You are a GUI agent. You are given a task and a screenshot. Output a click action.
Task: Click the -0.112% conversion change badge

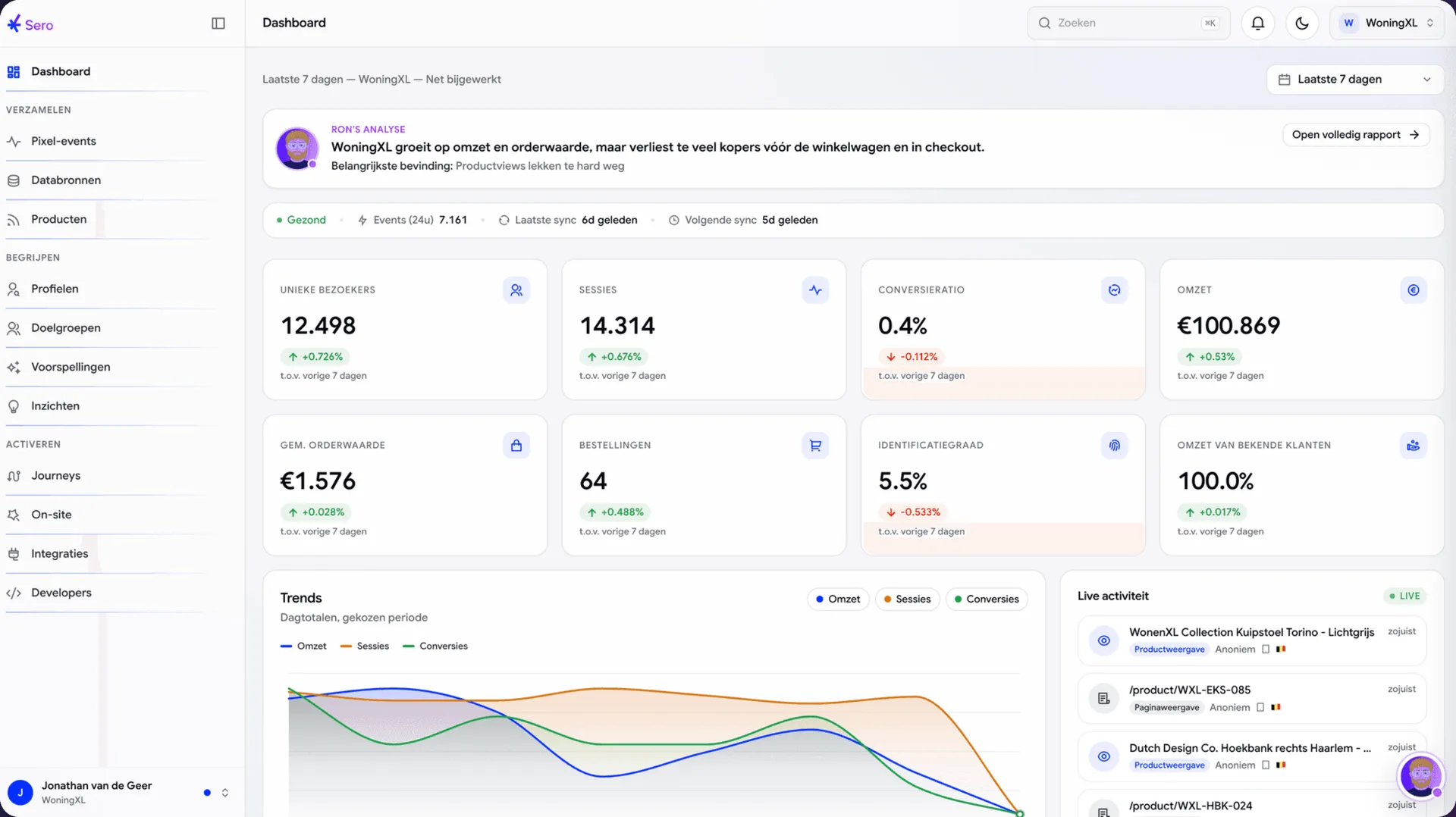click(x=912, y=357)
